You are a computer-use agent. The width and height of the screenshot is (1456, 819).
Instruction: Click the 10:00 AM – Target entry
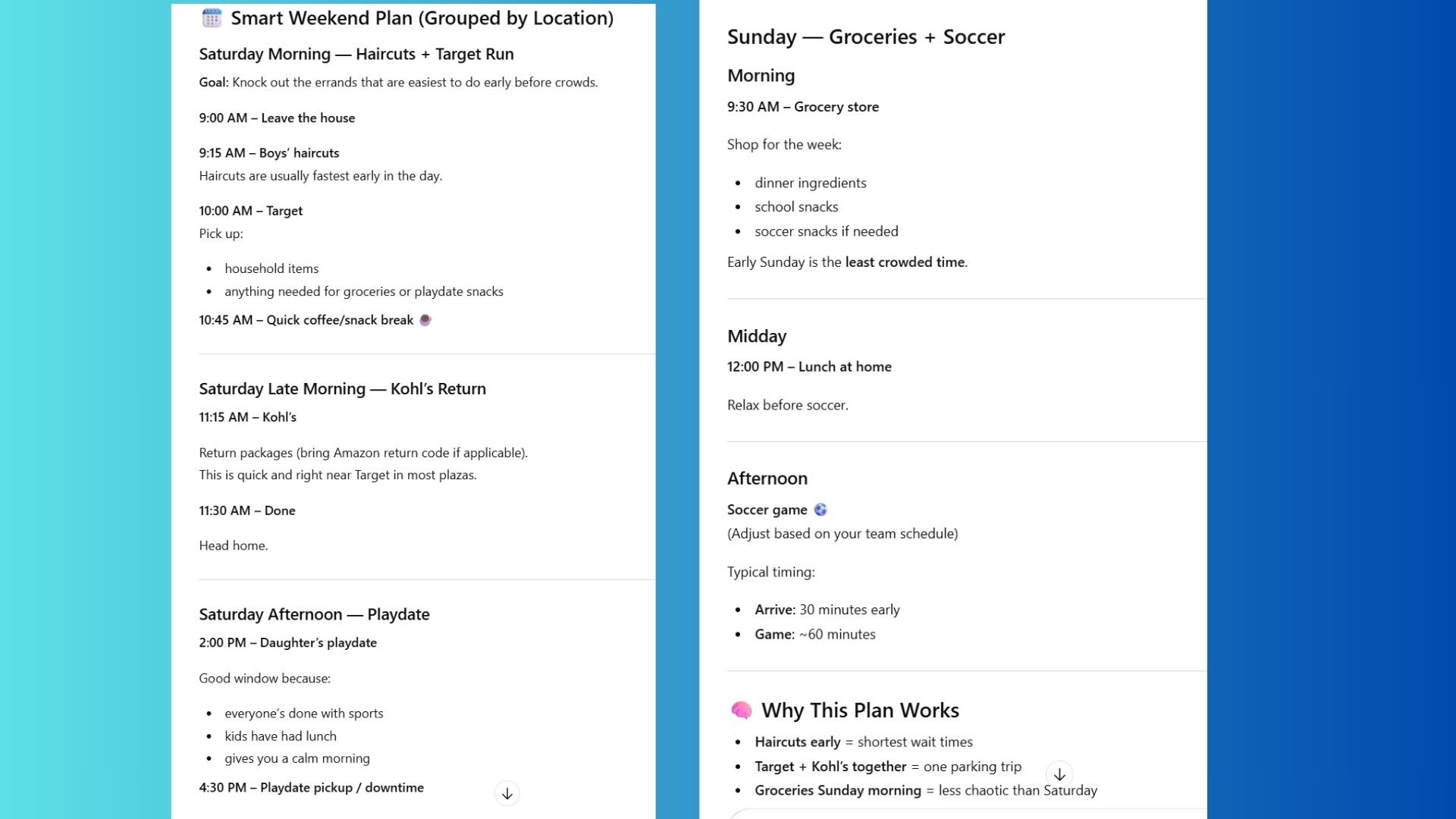[x=250, y=210]
